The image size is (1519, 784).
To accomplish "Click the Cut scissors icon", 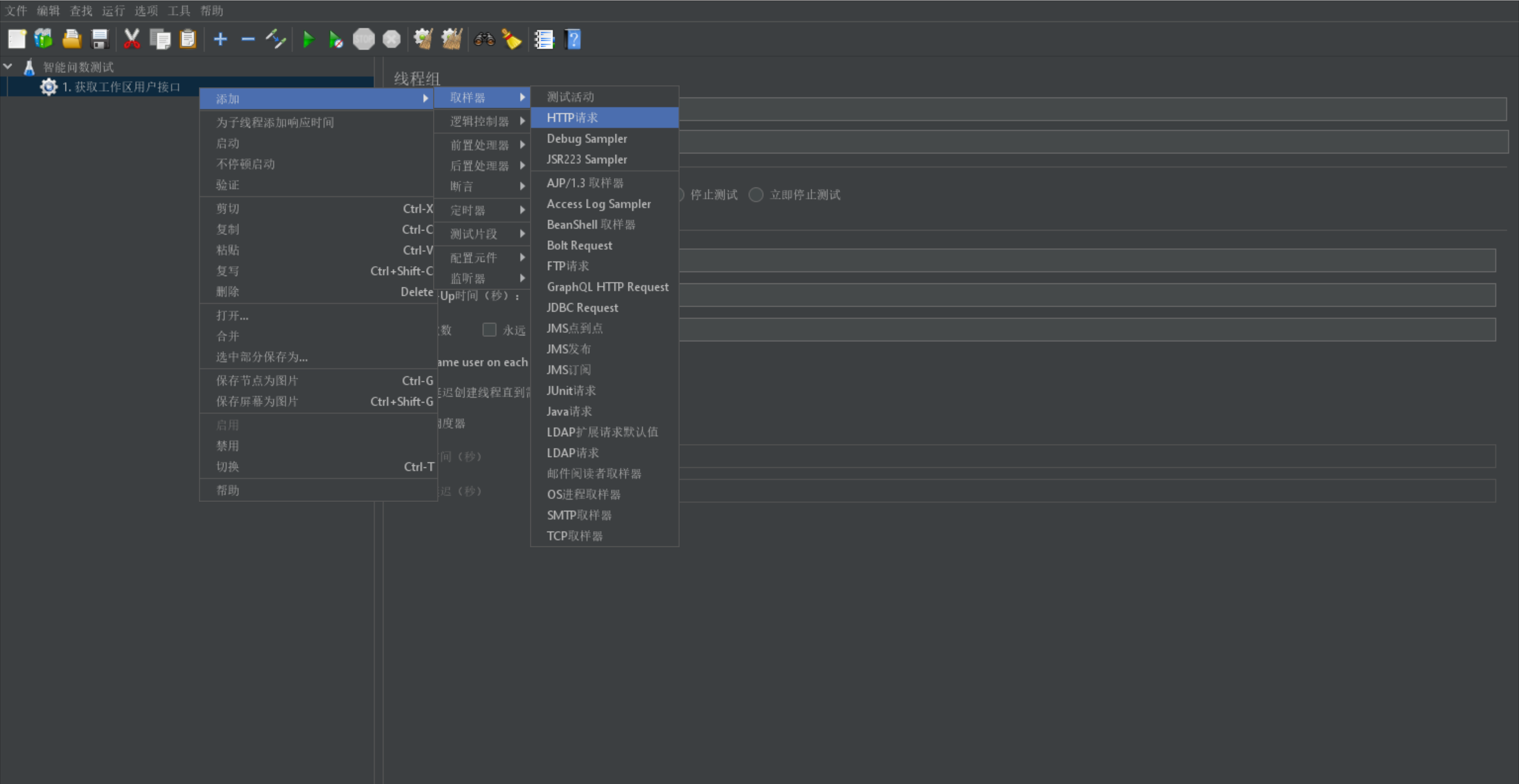I will pyautogui.click(x=131, y=40).
